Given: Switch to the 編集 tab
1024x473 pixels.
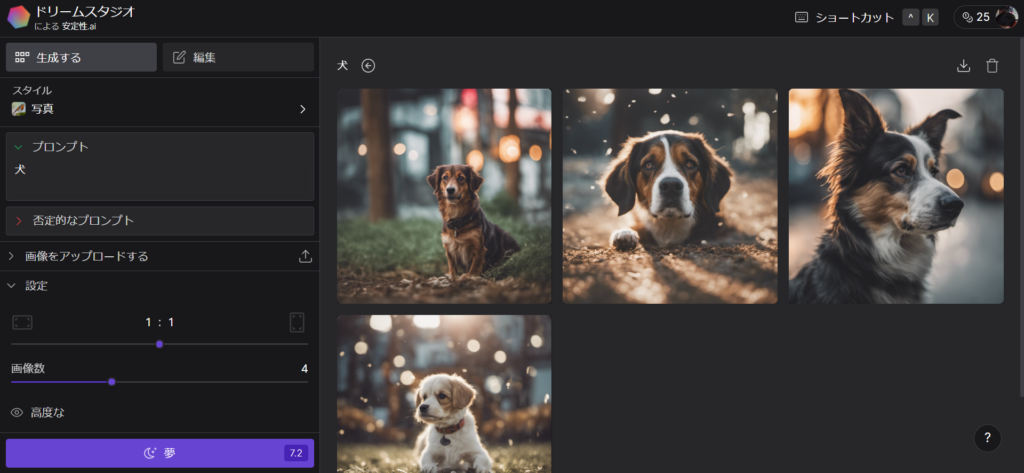Looking at the screenshot, I should (x=238, y=57).
